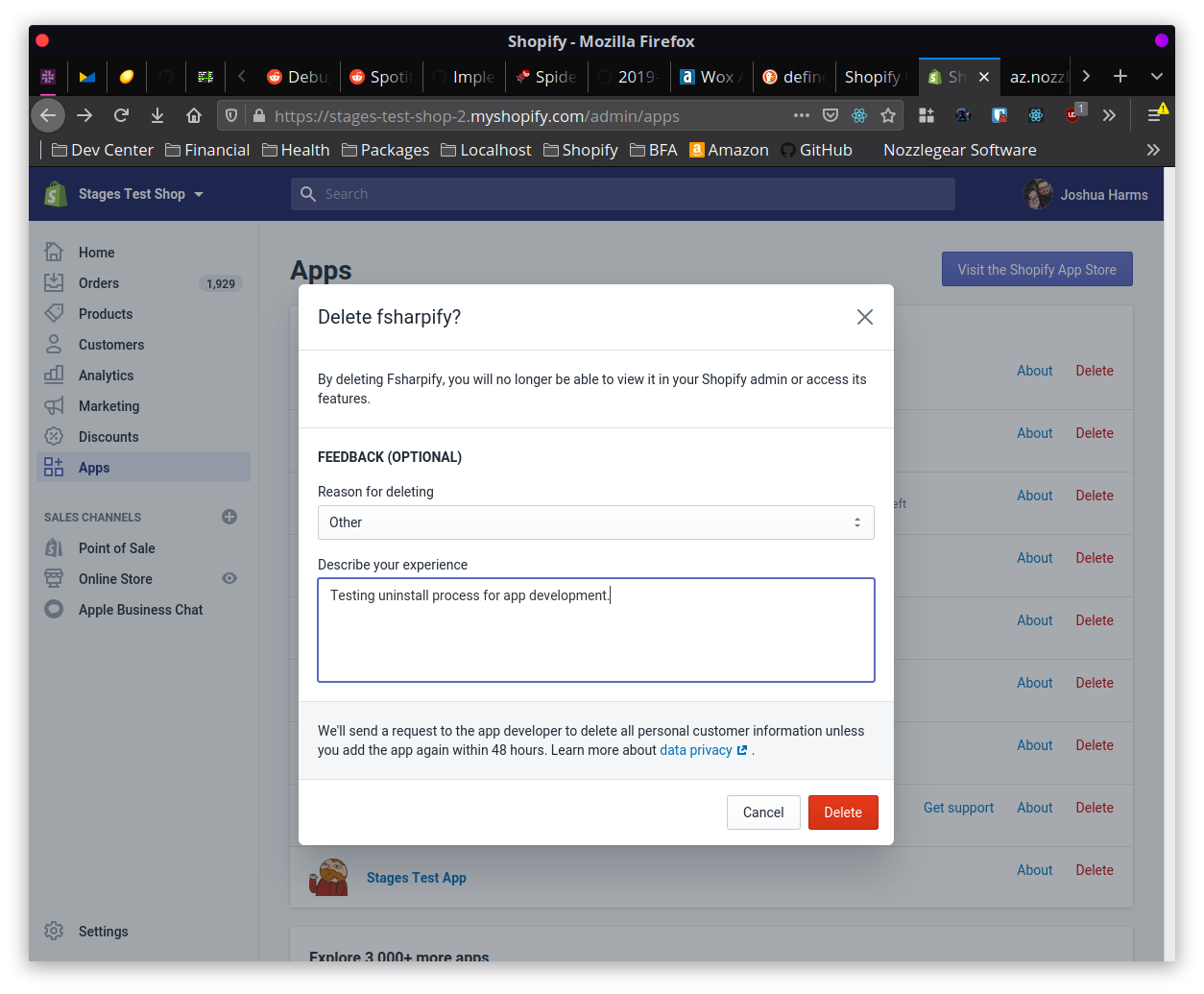The width and height of the screenshot is (1204, 994).
Task: Click the tracking protection shield icon
Action: [x=231, y=115]
